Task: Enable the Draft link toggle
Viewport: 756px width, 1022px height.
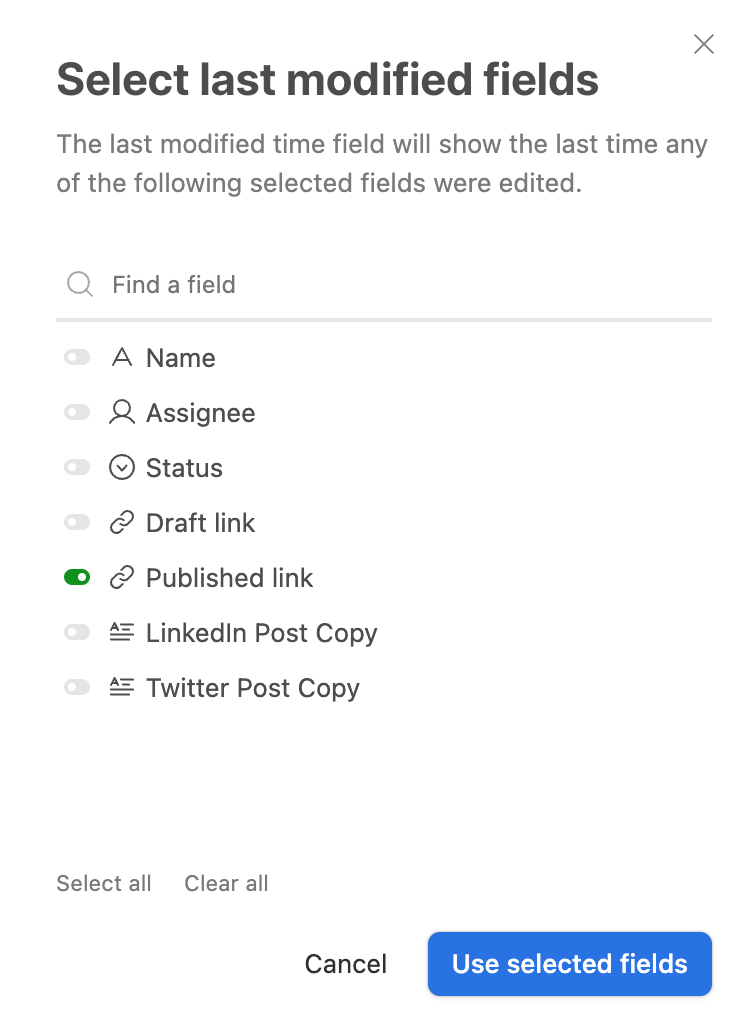Action: [77, 523]
